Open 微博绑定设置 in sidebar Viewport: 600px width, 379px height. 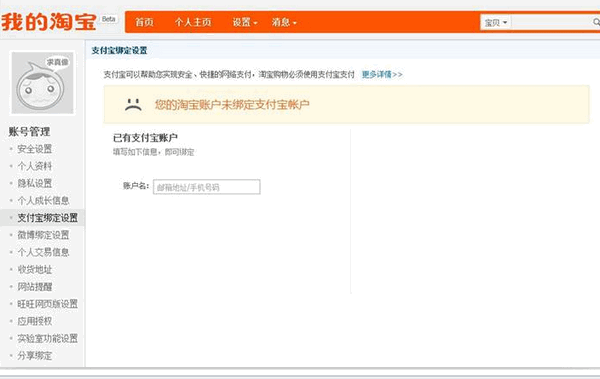(43, 235)
